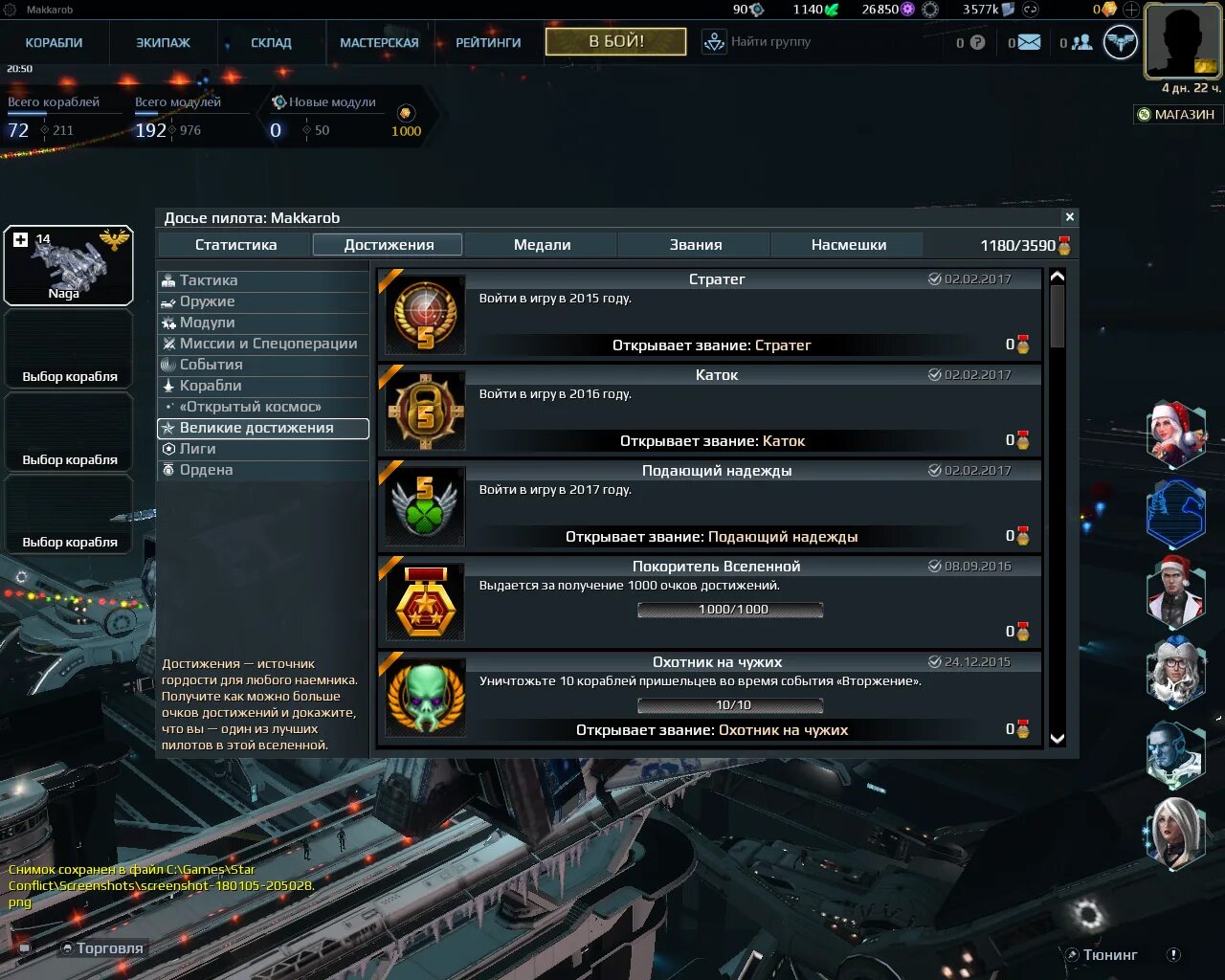Open the МАСТЕРСКАЯ menu
This screenshot has height=980, width=1225.
pyautogui.click(x=379, y=42)
